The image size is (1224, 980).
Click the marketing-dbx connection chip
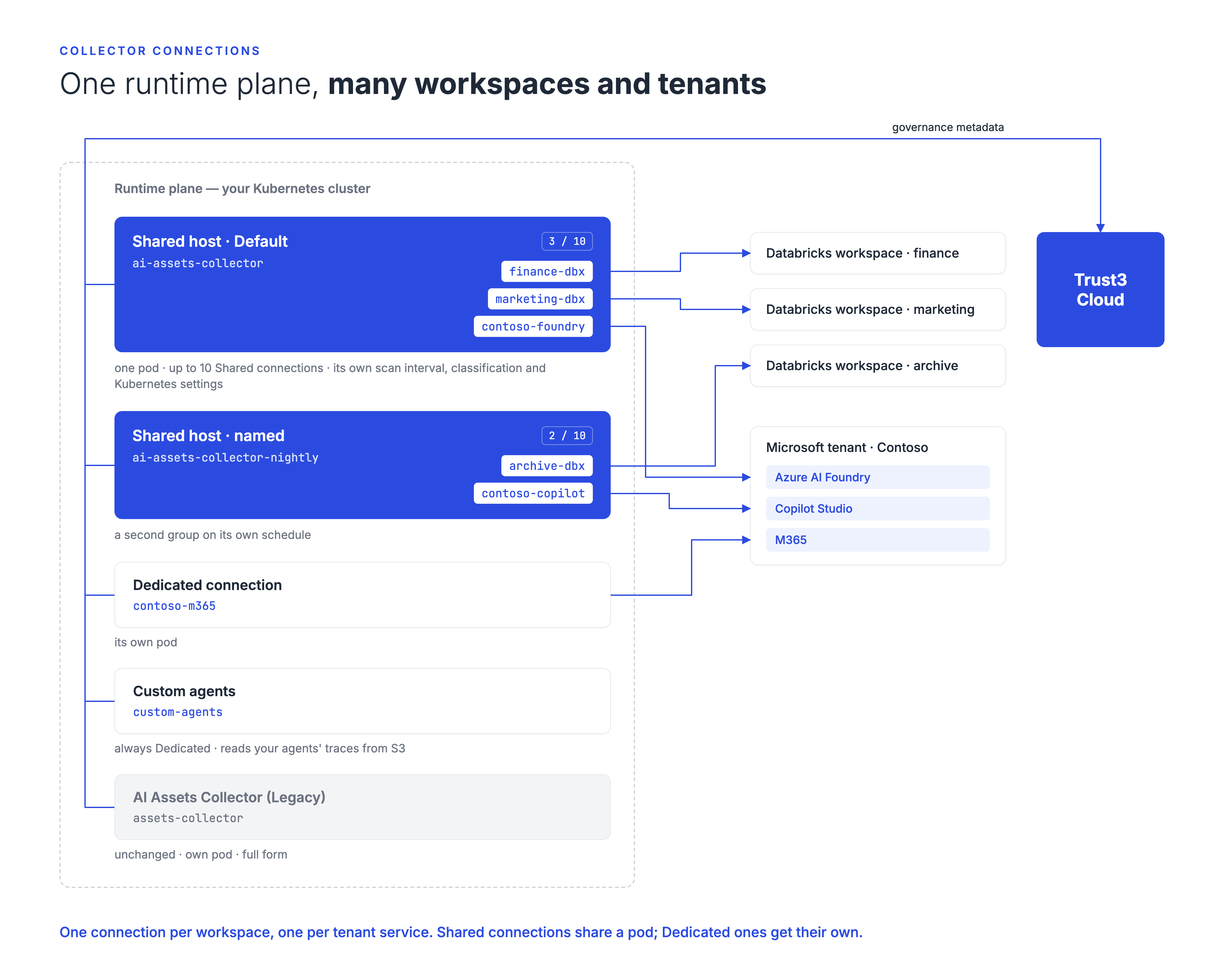(540, 299)
